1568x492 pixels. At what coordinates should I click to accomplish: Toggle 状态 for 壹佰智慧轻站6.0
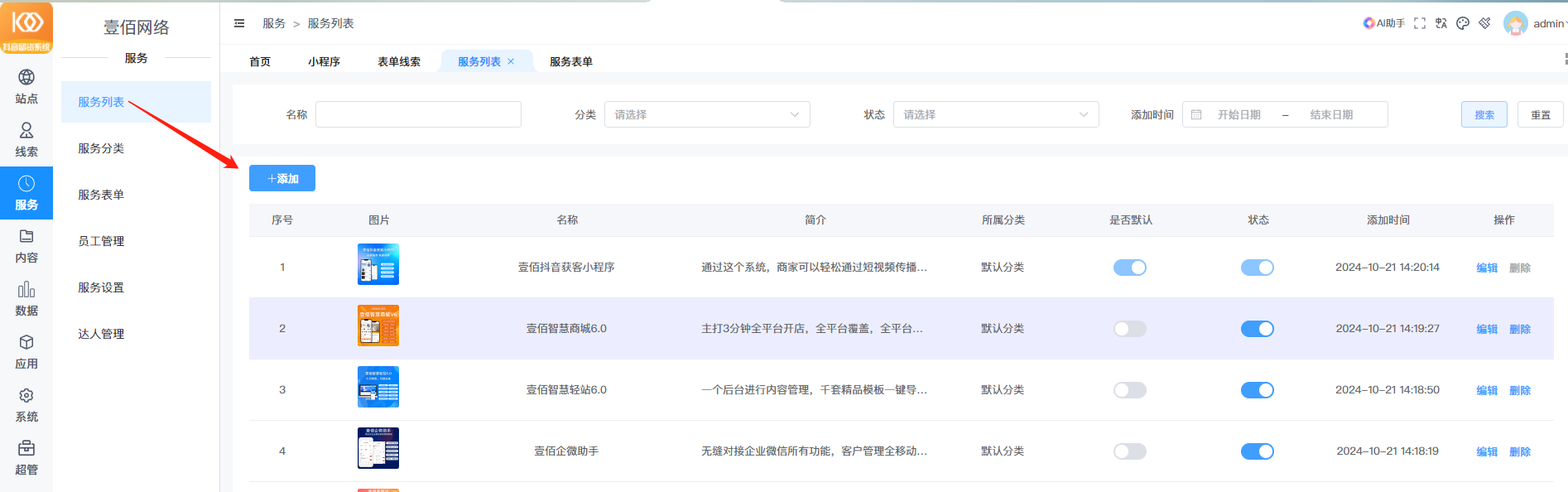(x=1258, y=390)
